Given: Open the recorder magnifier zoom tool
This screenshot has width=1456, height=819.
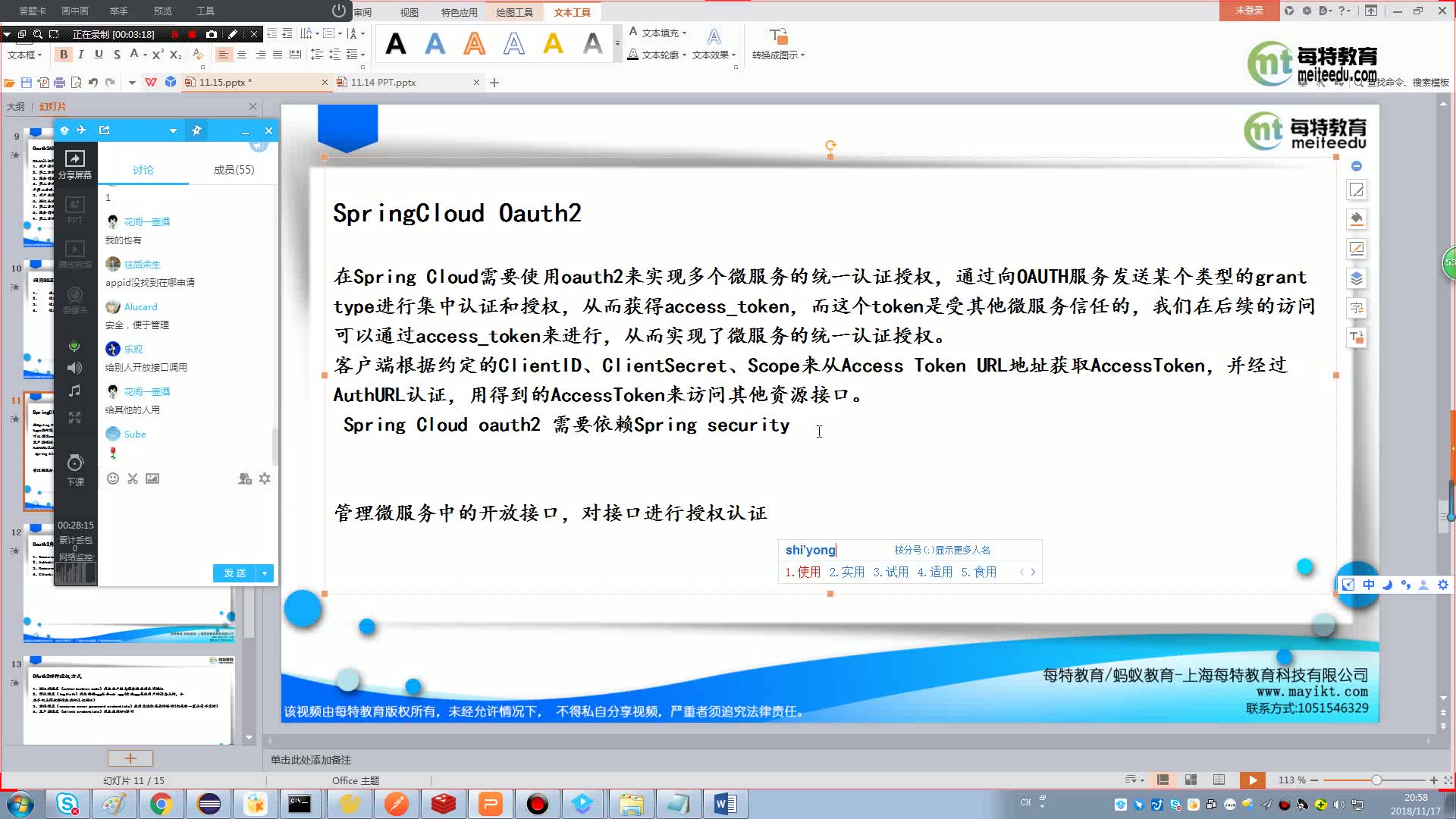Looking at the screenshot, I should [38, 34].
